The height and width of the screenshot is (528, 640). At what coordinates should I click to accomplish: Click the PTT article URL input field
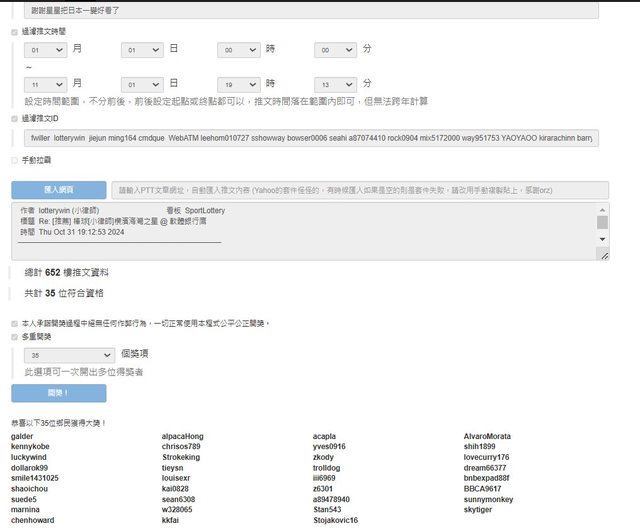coord(358,190)
